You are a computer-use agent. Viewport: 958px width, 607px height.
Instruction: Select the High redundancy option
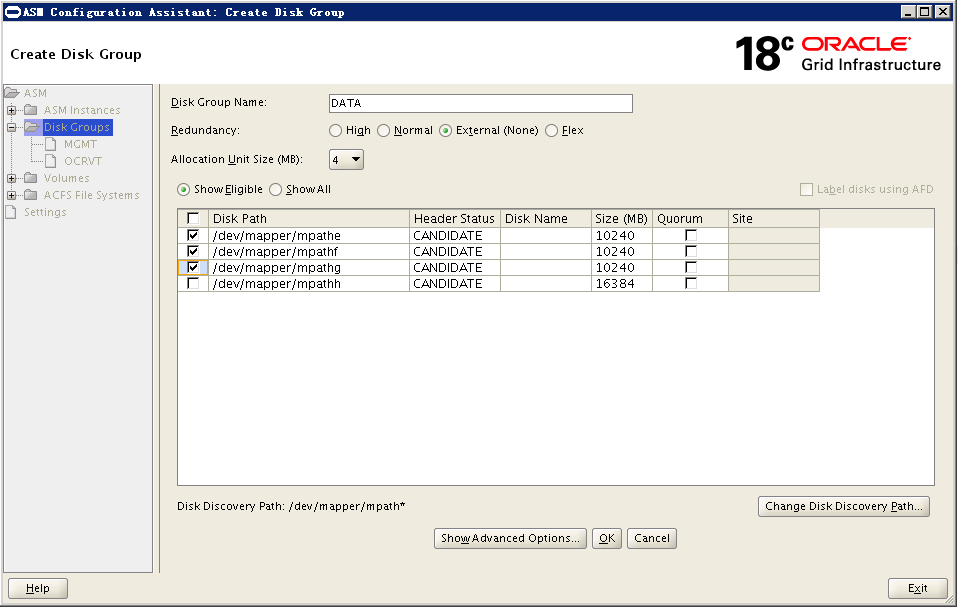[x=335, y=131]
